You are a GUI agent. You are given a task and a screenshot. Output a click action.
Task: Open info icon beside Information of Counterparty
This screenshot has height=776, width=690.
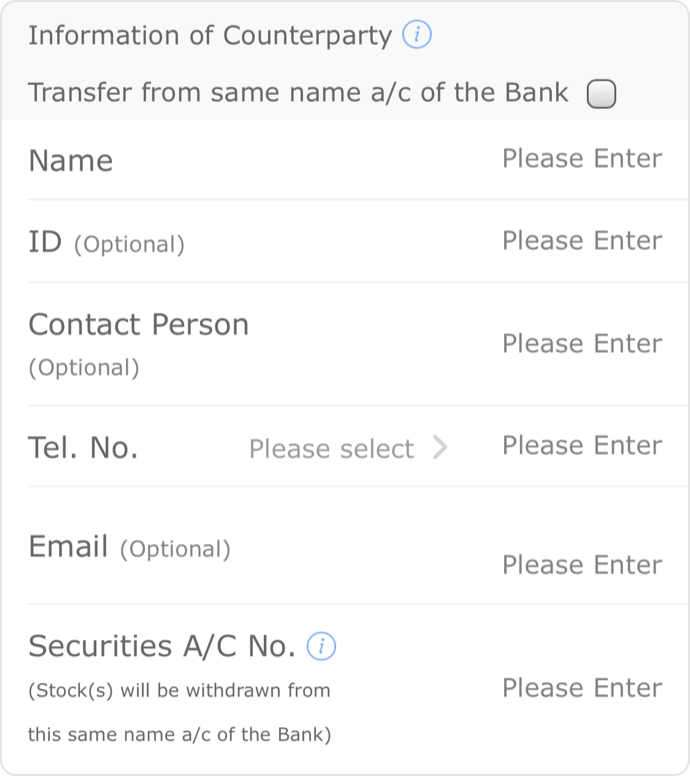coord(416,35)
